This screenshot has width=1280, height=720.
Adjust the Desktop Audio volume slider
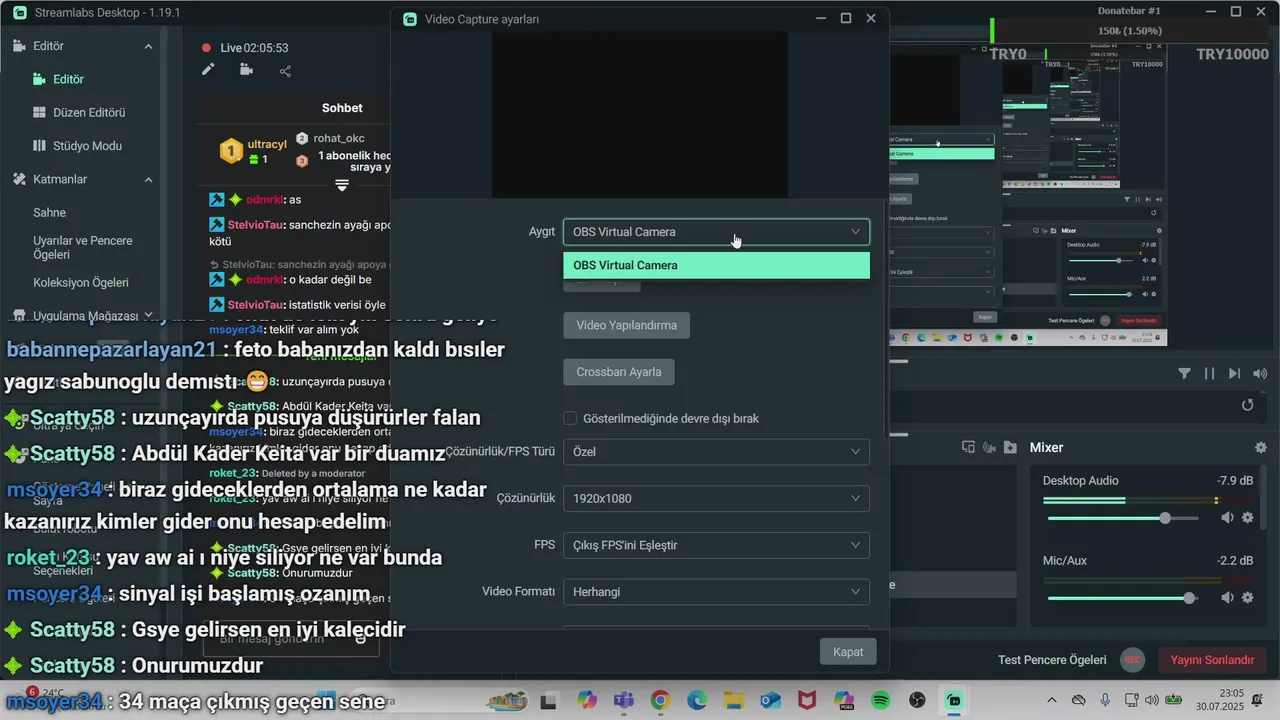coord(1122,518)
